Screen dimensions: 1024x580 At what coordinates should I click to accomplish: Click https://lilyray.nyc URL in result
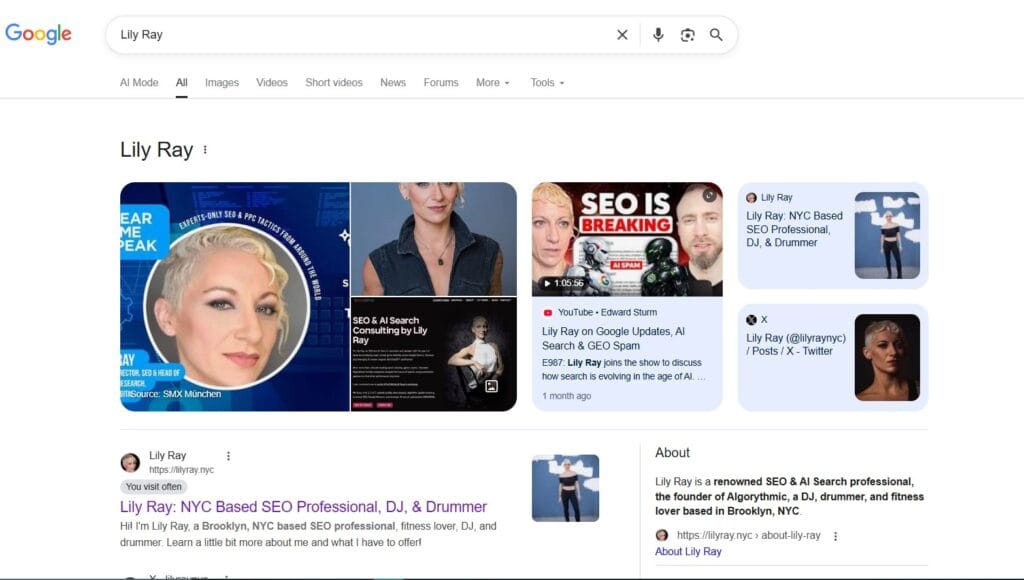click(x=182, y=470)
